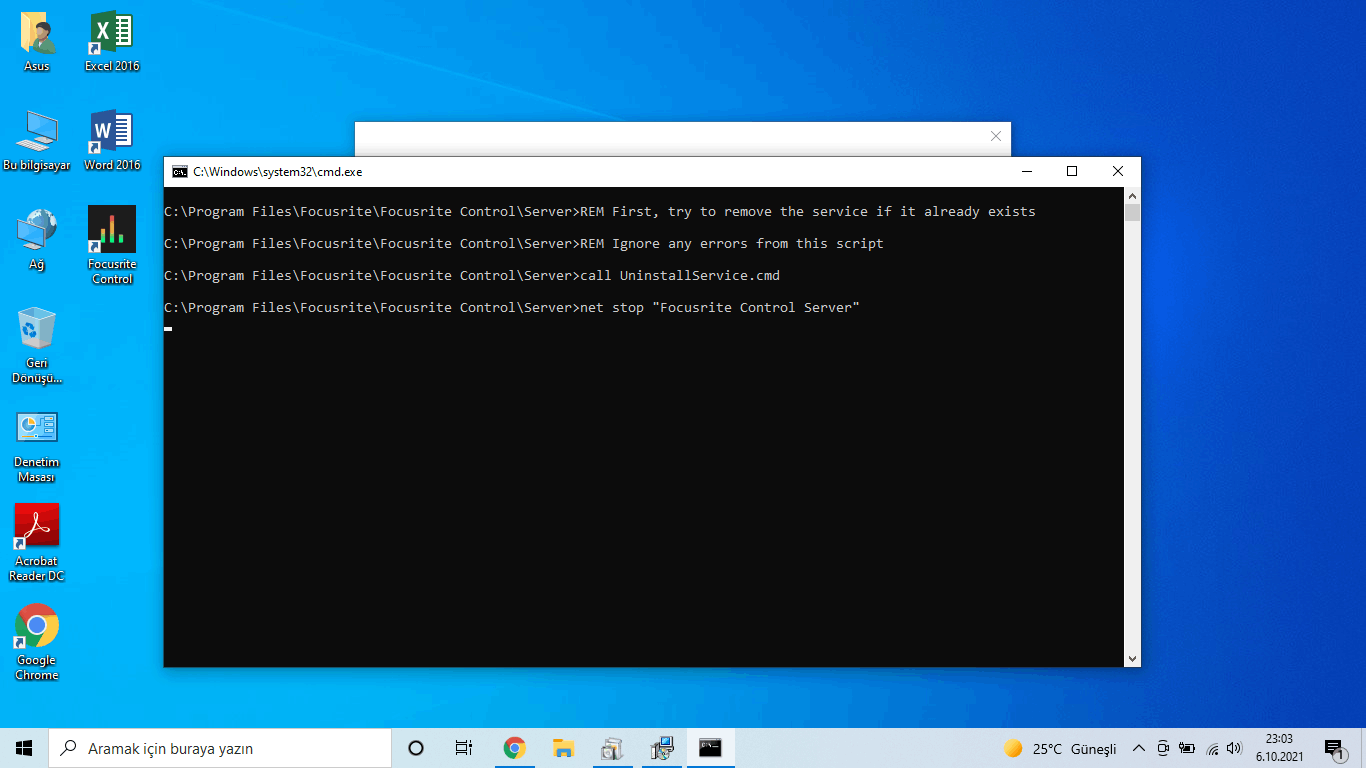The image size is (1366, 768).
Task: Switch to the cmd.exe taskbar icon
Action: [x=710, y=748]
